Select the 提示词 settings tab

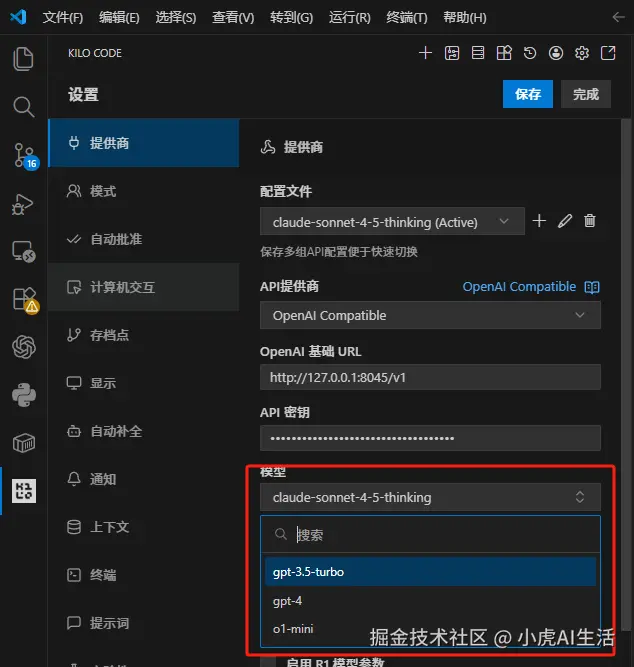point(144,623)
